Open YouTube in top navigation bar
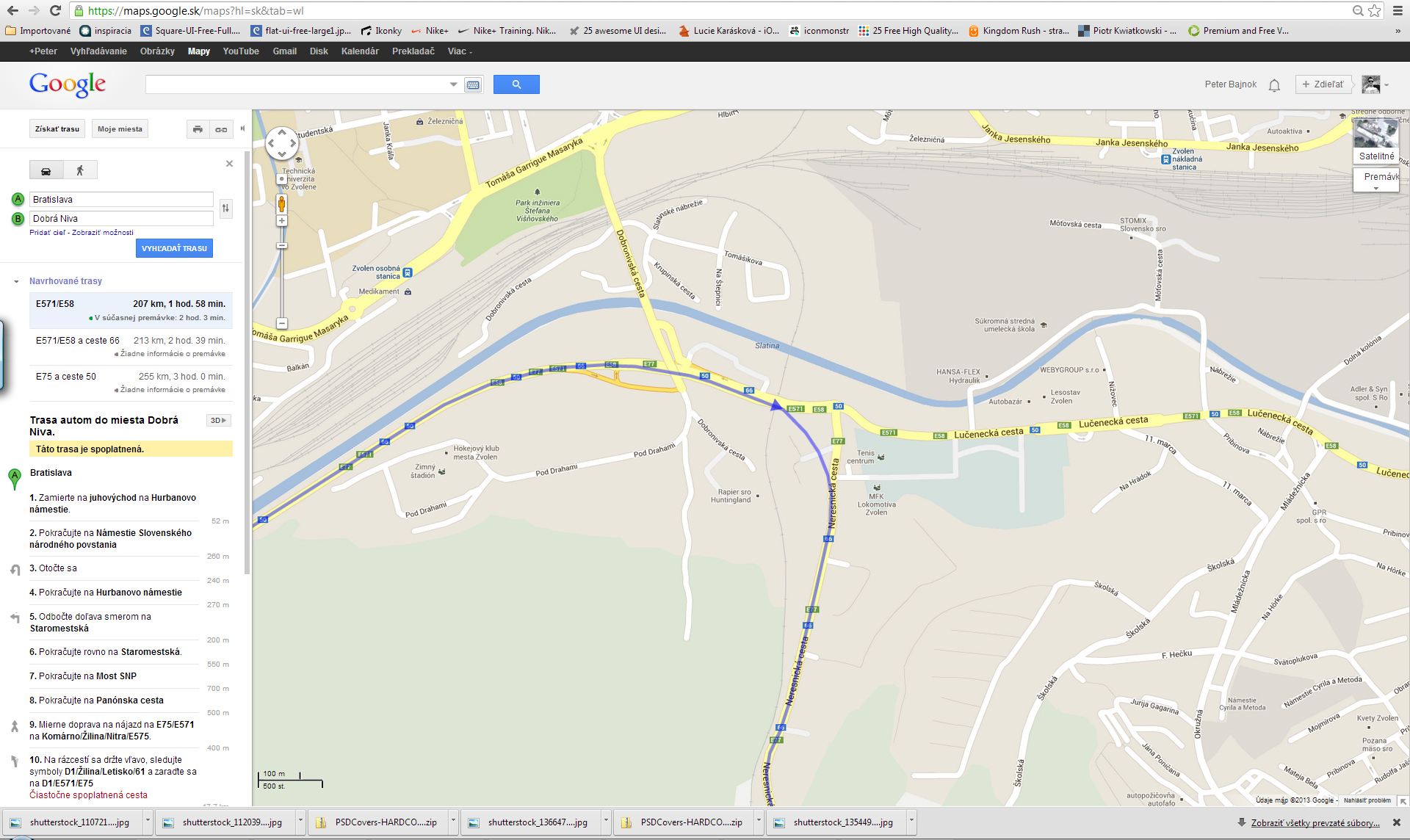 coord(241,51)
